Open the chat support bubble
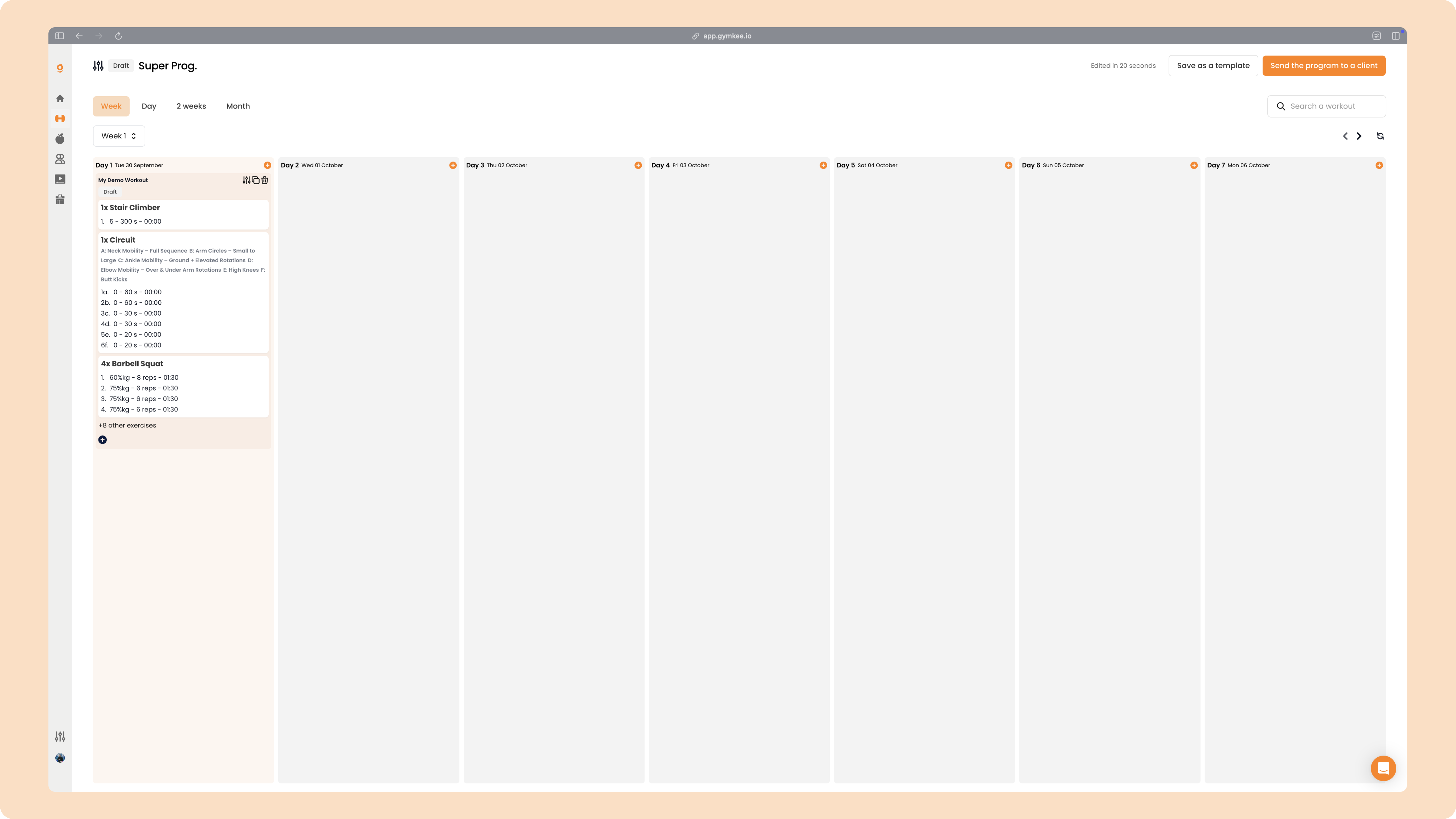The width and height of the screenshot is (1456, 819). [1383, 768]
